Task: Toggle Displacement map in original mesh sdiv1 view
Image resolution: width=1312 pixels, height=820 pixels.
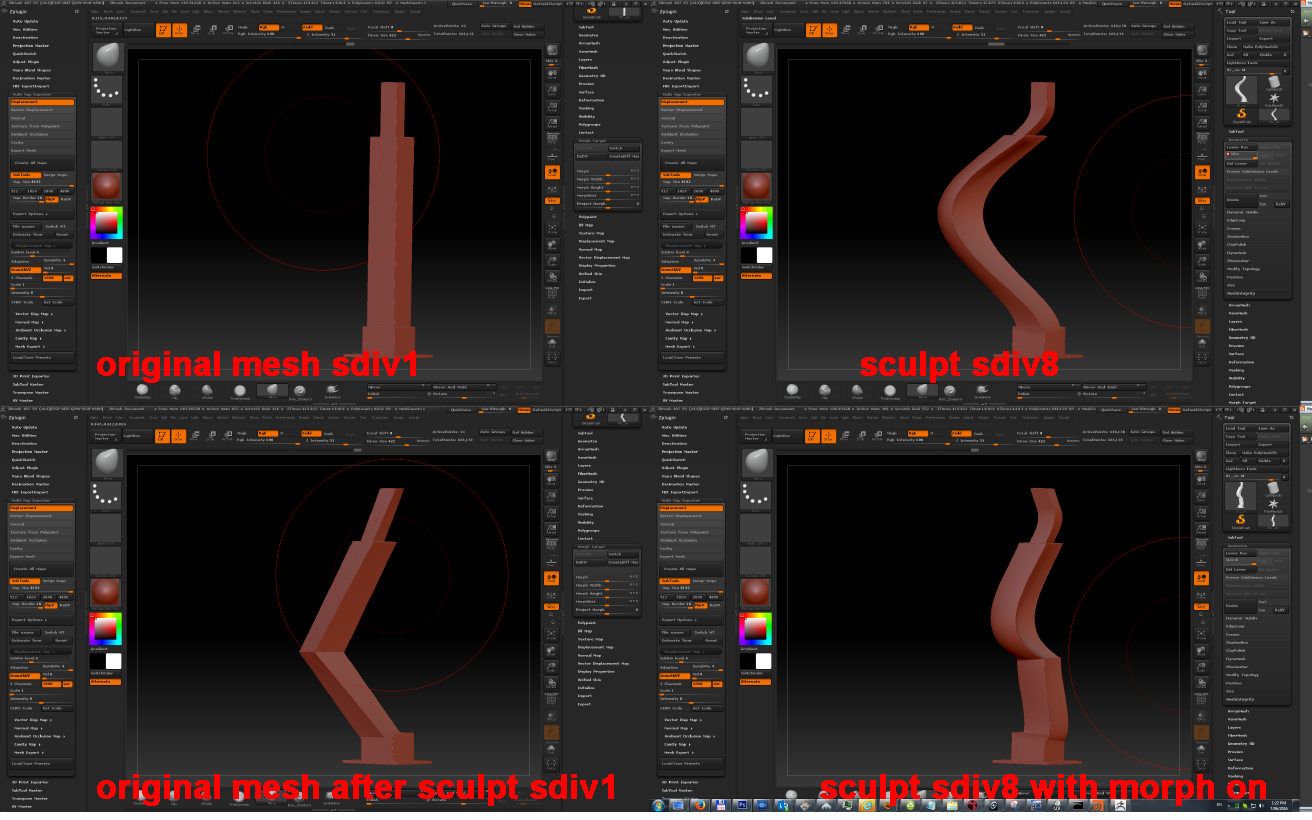Action: tap(42, 102)
